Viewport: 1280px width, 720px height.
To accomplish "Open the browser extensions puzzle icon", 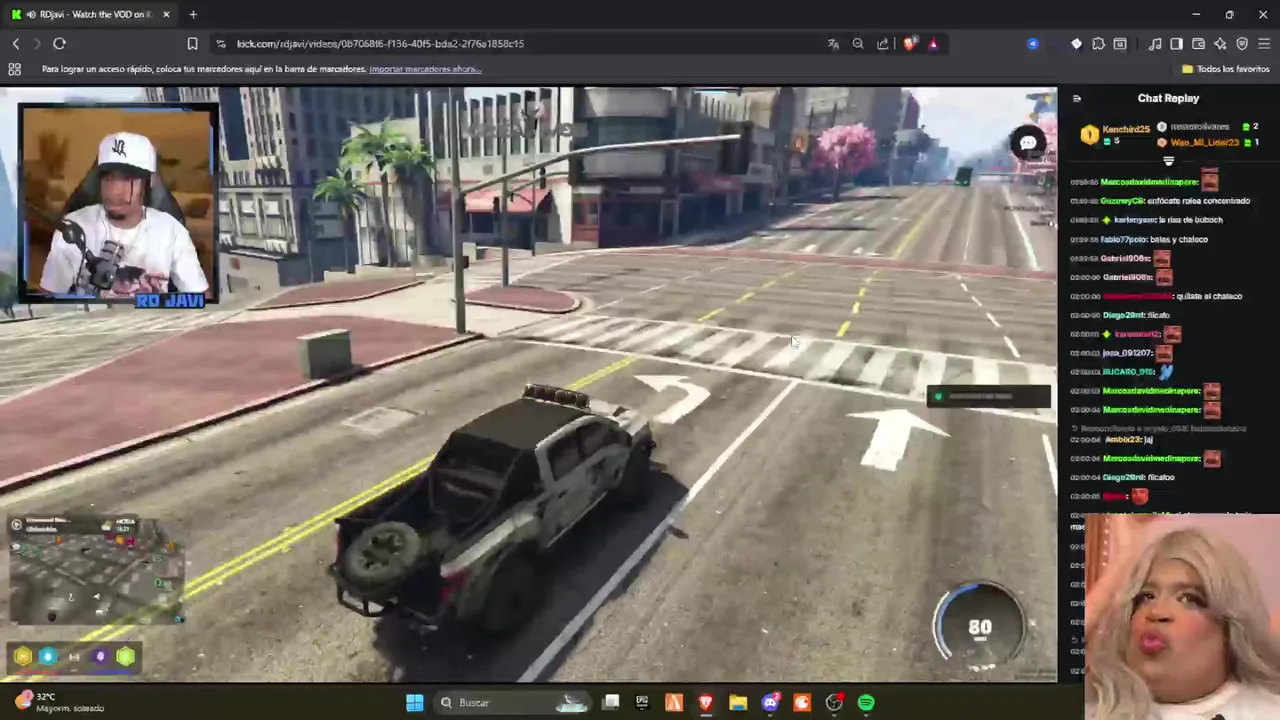I will coord(1098,44).
